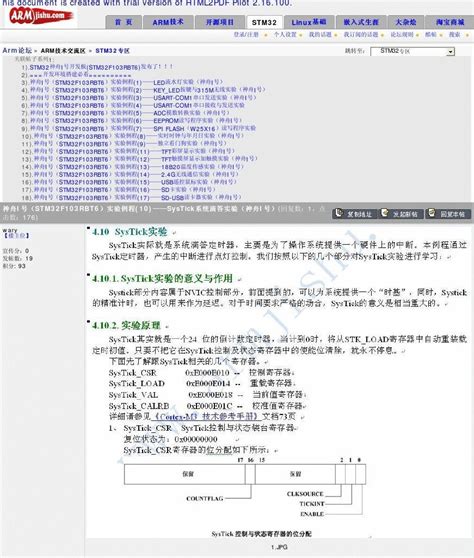Screen dimensions: 474x558
Task: Open the Cortex-M3 技术参考手册 link
Action: coord(207,416)
